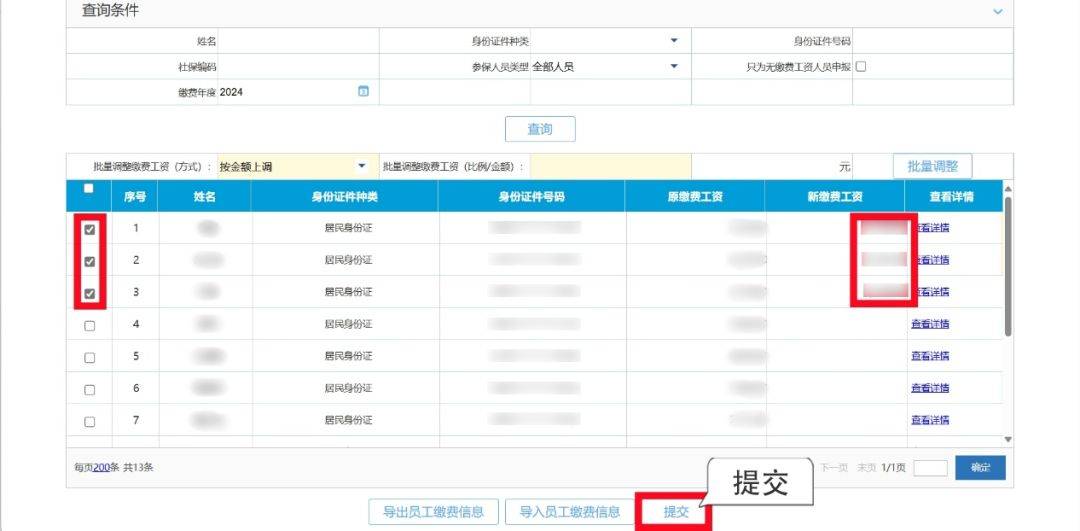
Task: Tick the 只为无缴费工资人员申报 checkbox
Action: point(860,67)
